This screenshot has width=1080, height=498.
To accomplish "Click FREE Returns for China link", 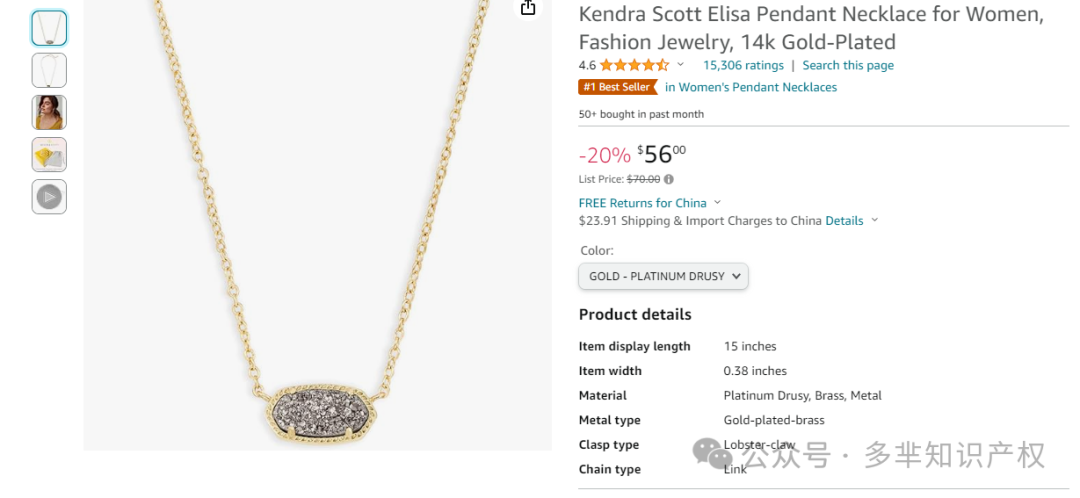I will point(642,203).
